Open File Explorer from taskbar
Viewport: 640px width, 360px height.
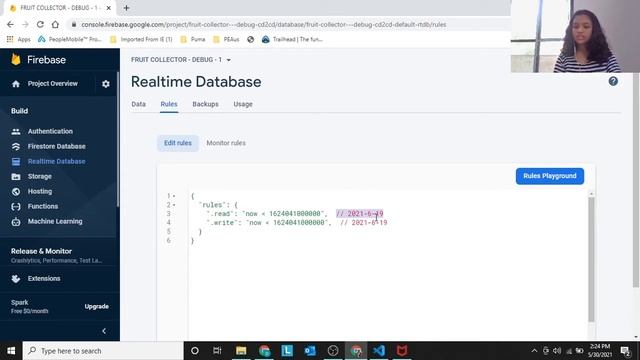point(241,351)
